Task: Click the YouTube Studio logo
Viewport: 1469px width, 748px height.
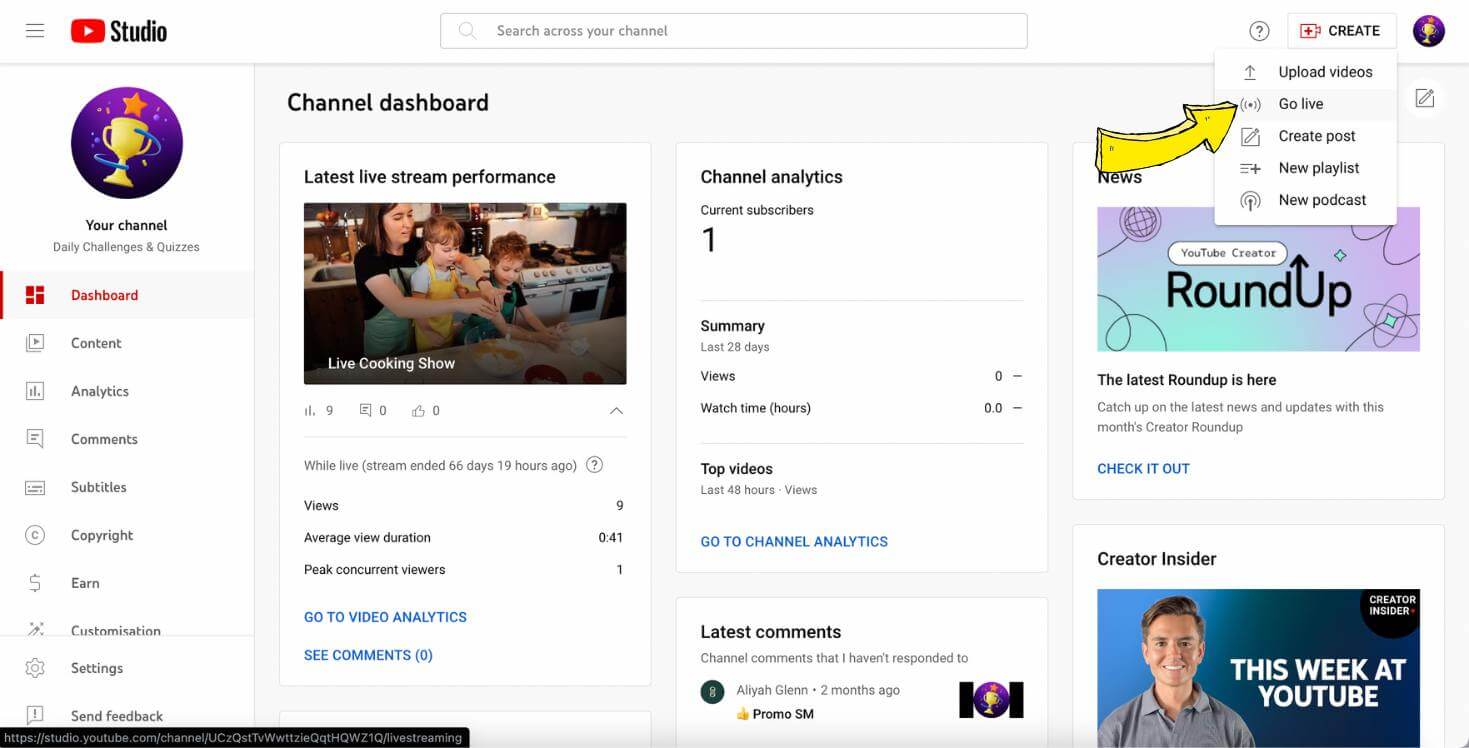Action: coord(119,31)
